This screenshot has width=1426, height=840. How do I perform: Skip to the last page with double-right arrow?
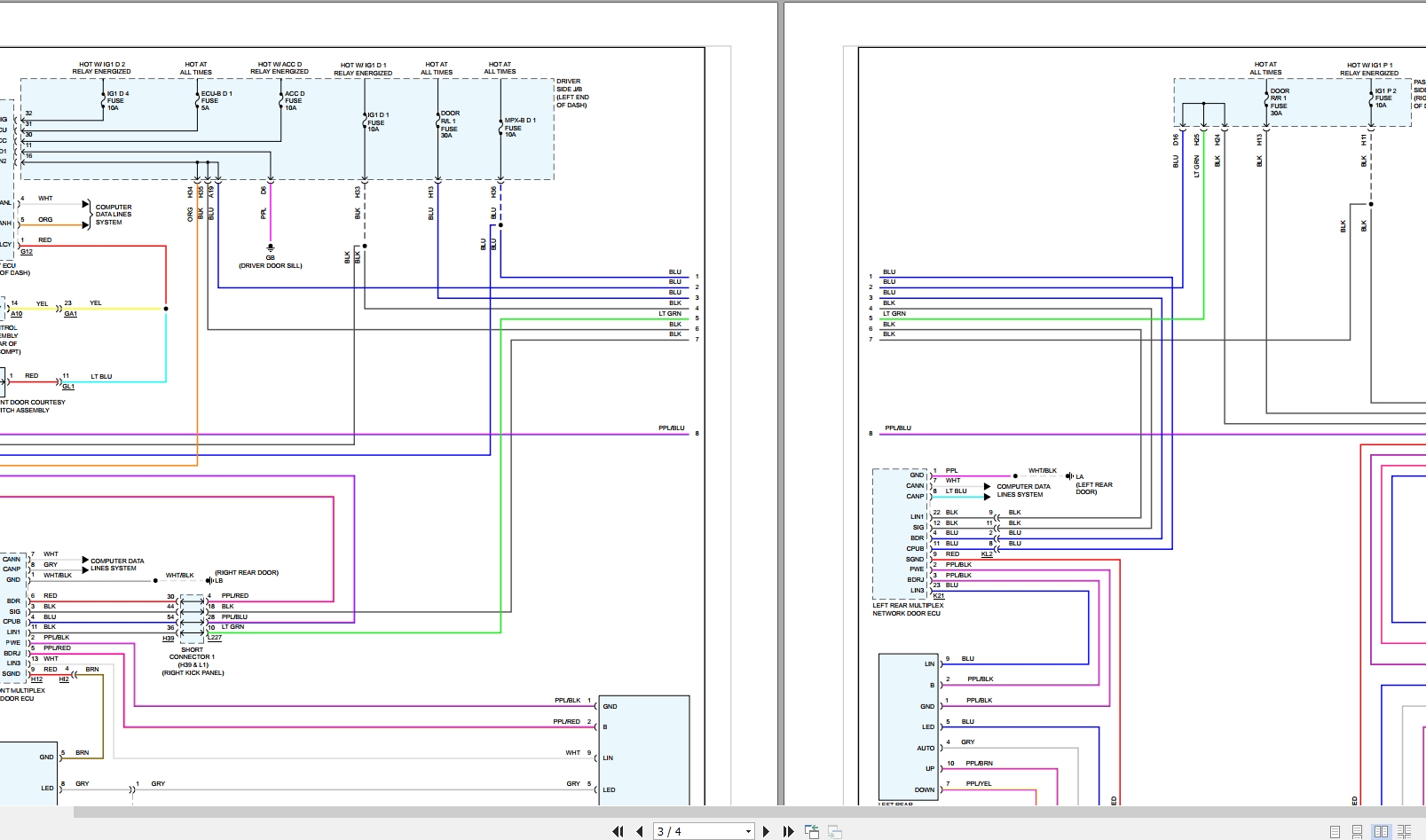click(x=788, y=831)
